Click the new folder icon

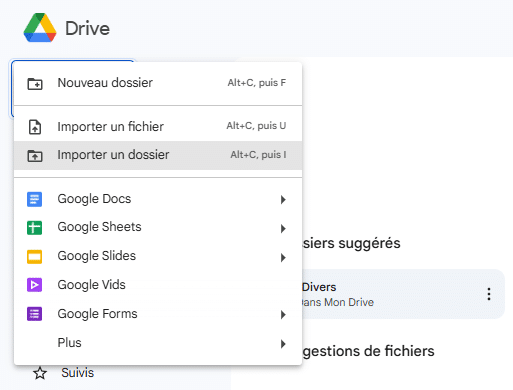point(35,83)
